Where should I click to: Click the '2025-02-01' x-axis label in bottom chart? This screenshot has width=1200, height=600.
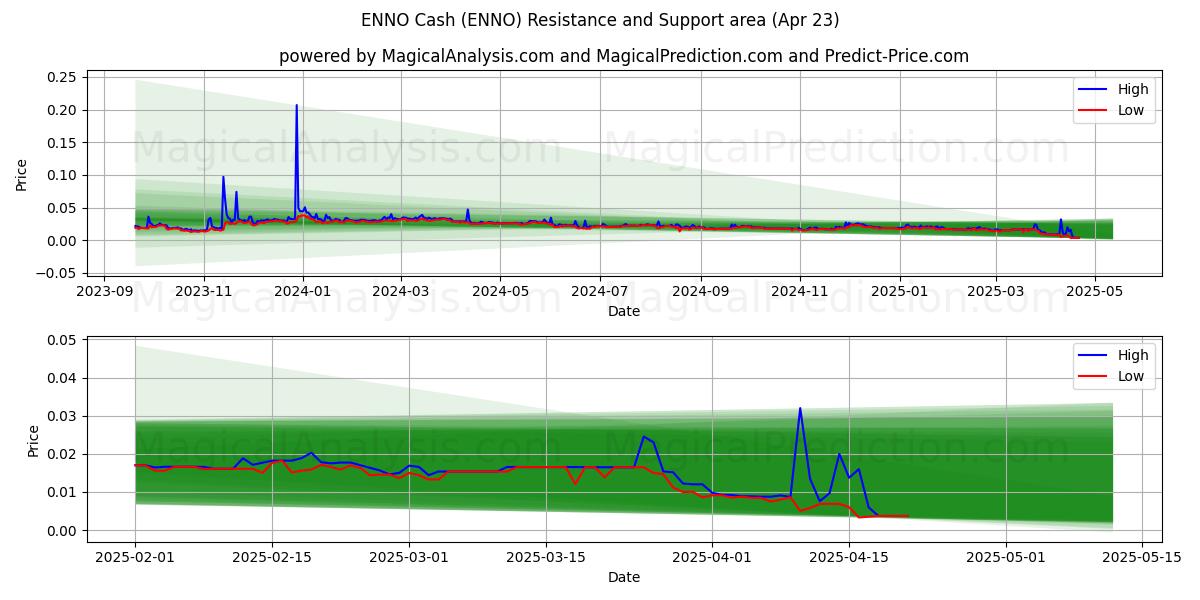(x=135, y=557)
